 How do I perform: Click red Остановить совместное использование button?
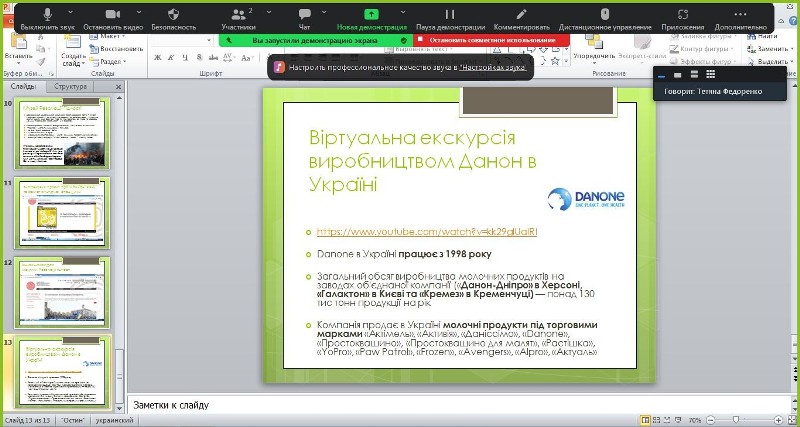tap(492, 40)
